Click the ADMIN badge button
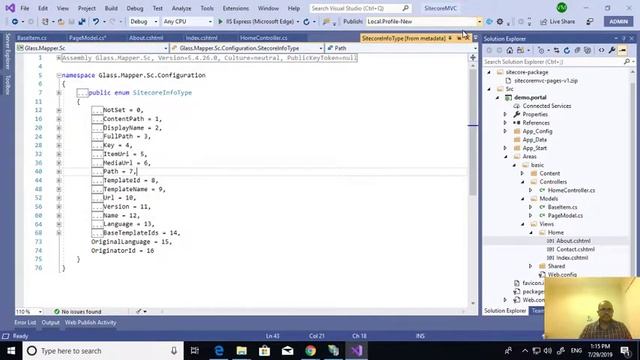This screenshot has width=640, height=360. tap(618, 22)
